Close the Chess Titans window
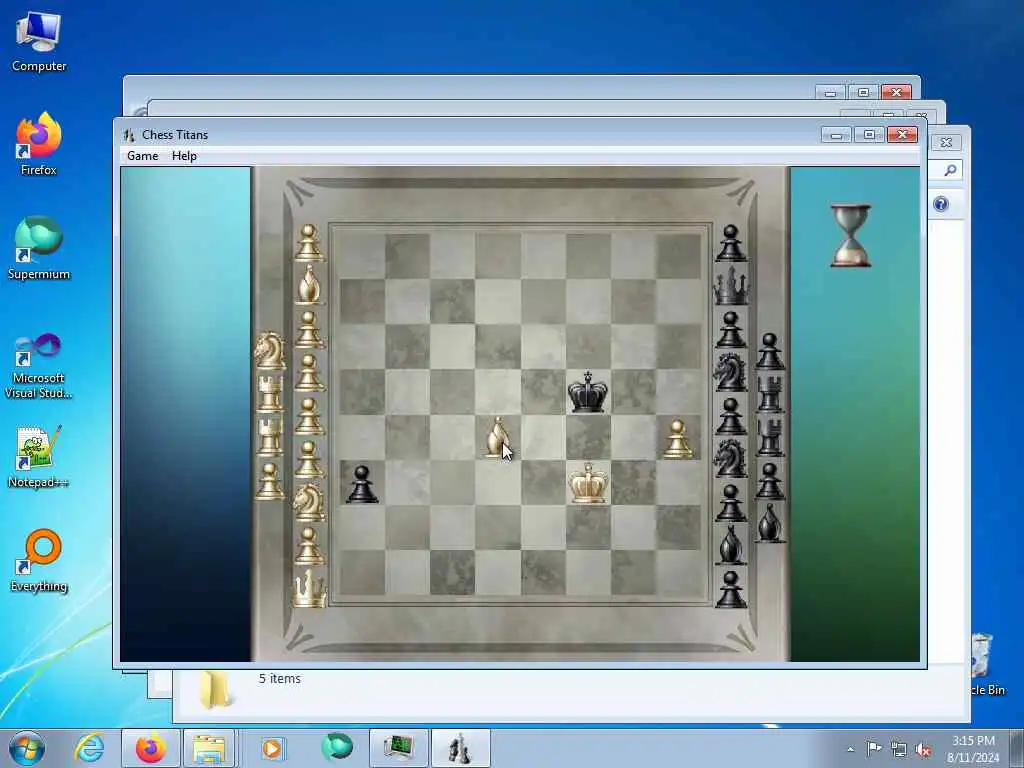Viewport: 1024px width, 768px height. [x=903, y=135]
